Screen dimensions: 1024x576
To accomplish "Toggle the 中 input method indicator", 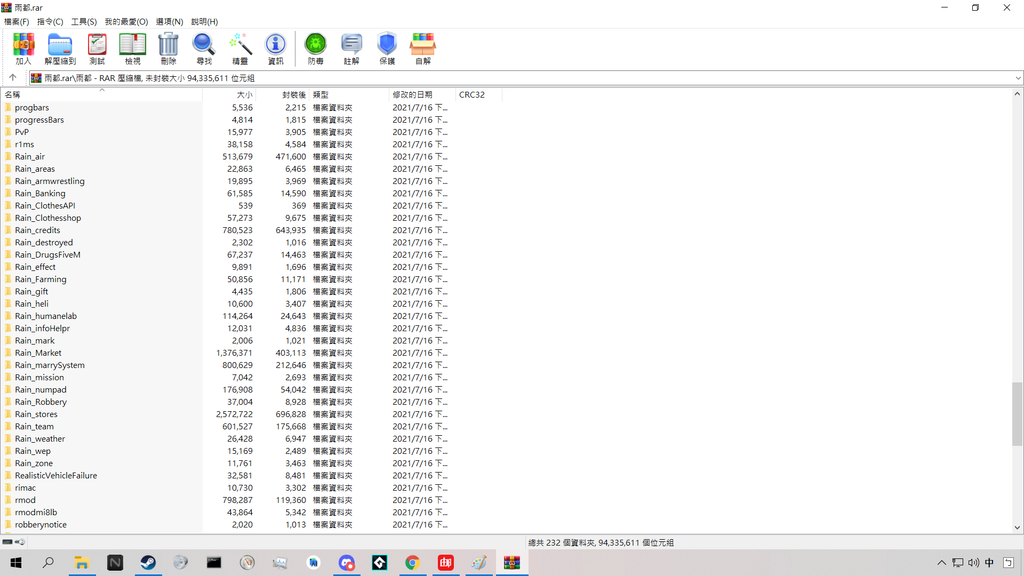I will pos(989,562).
